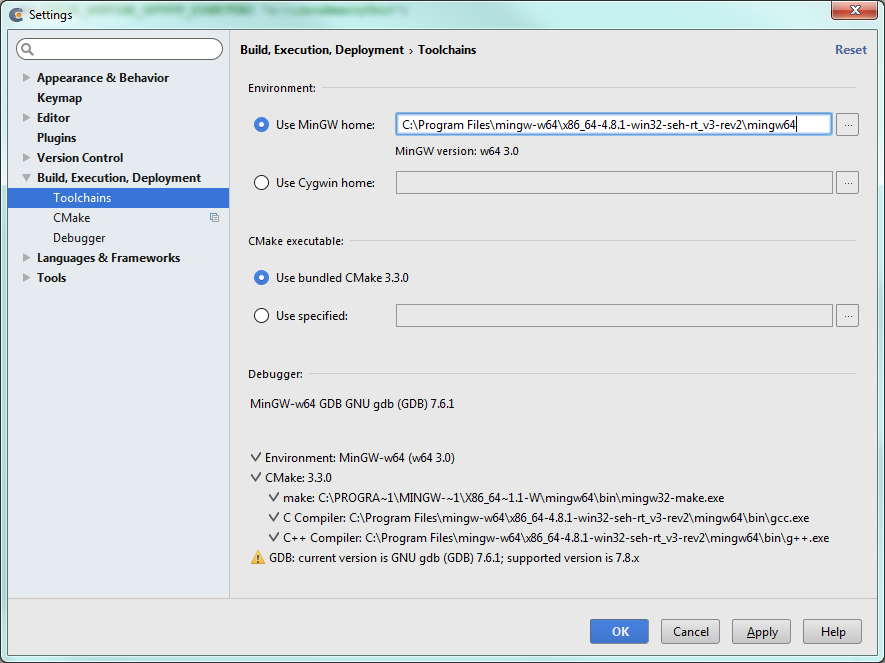Click the C Compiler gcc.exe path line
885x663 pixels.
pos(546,518)
